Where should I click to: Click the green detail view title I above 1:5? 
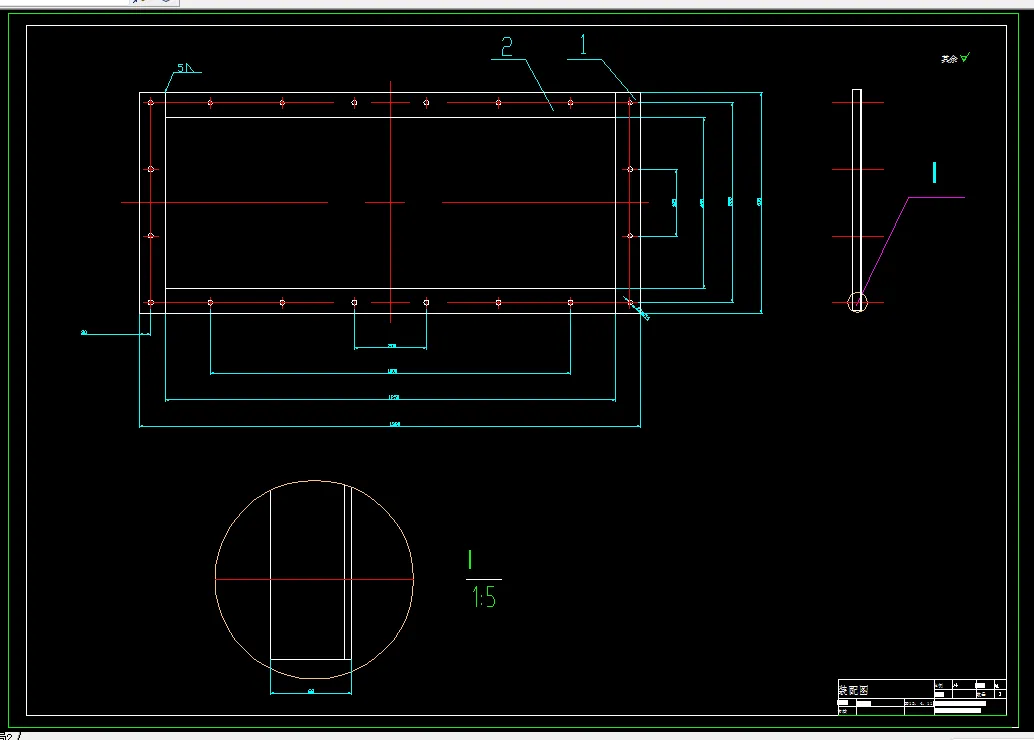pyautogui.click(x=470, y=560)
